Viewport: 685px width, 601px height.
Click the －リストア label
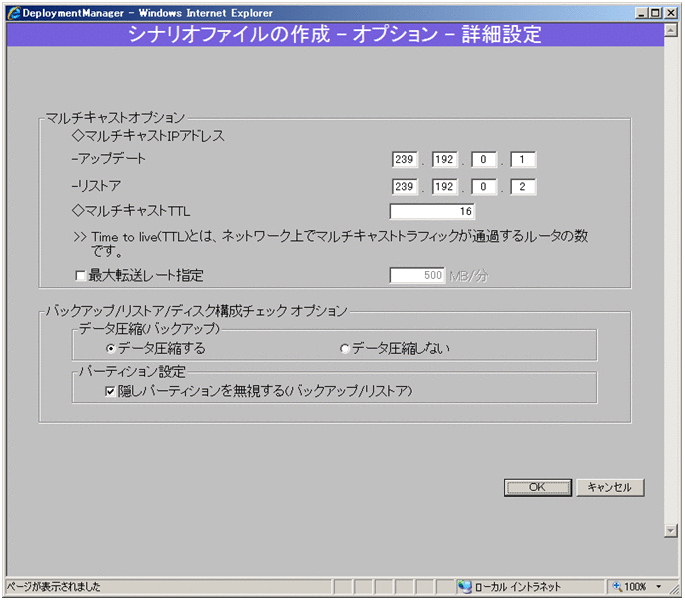point(96,186)
